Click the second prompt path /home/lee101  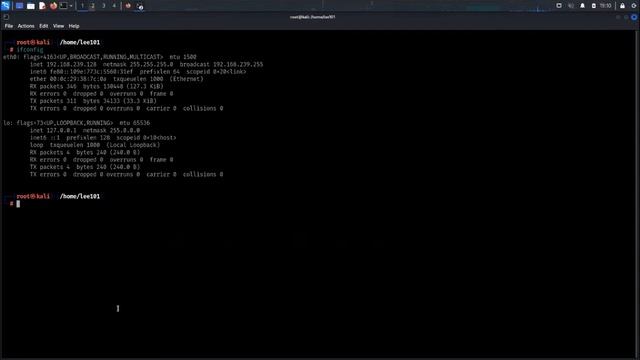(x=80, y=196)
